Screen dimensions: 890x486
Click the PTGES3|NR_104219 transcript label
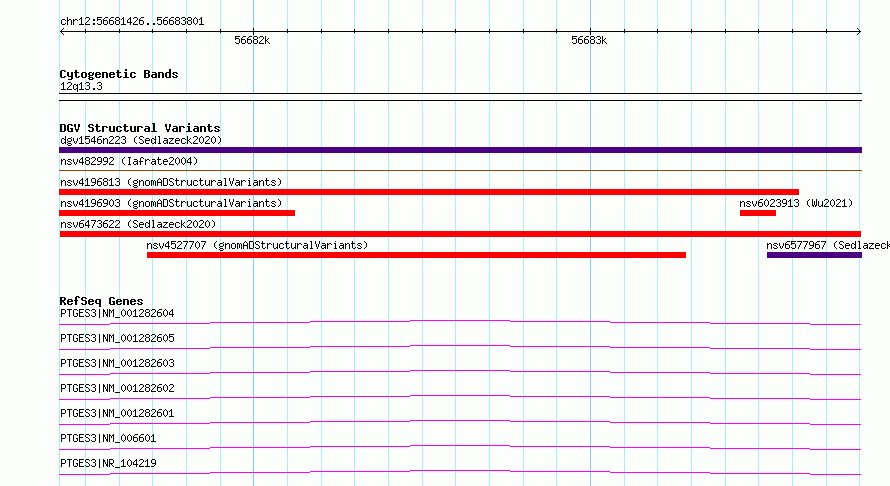[108, 463]
